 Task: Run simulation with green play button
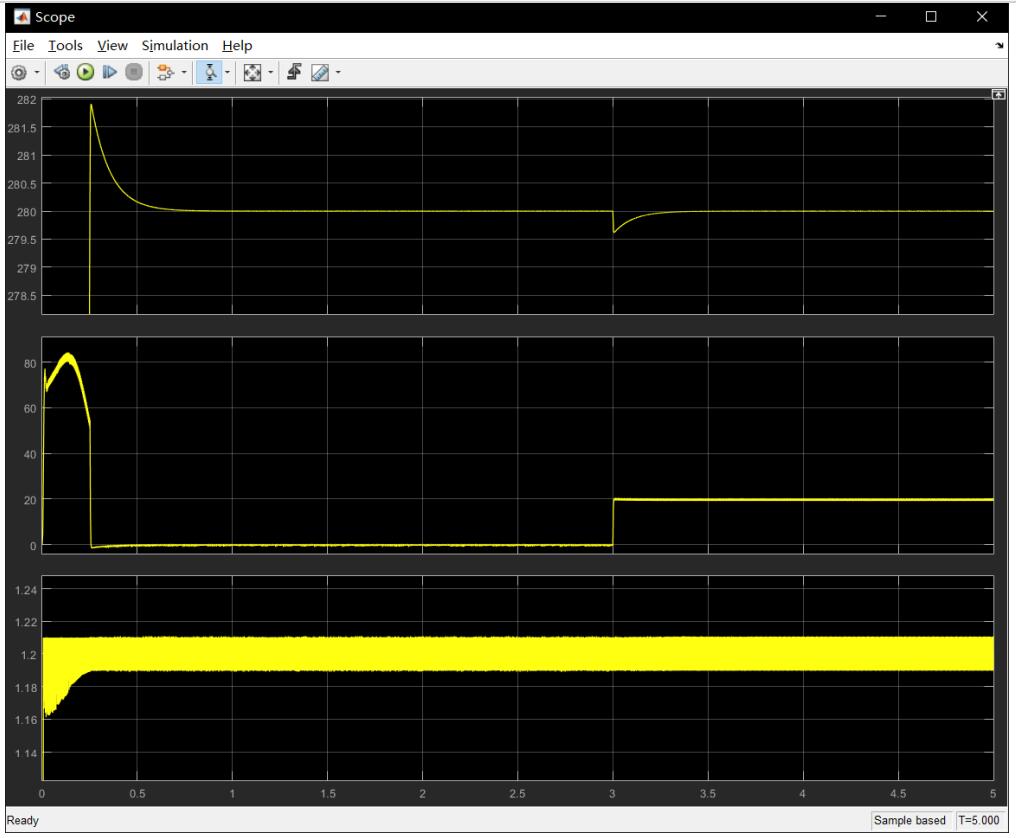tap(86, 72)
